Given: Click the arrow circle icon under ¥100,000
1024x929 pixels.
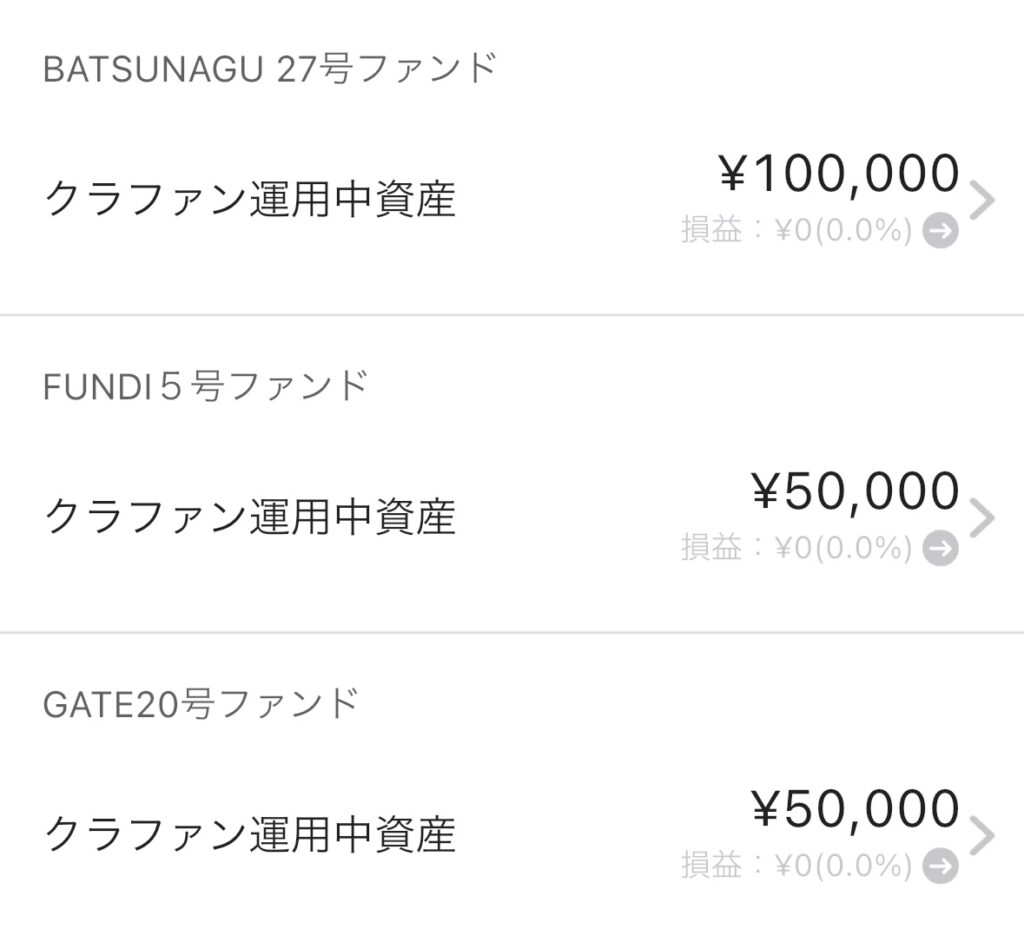Looking at the screenshot, I should [x=940, y=232].
